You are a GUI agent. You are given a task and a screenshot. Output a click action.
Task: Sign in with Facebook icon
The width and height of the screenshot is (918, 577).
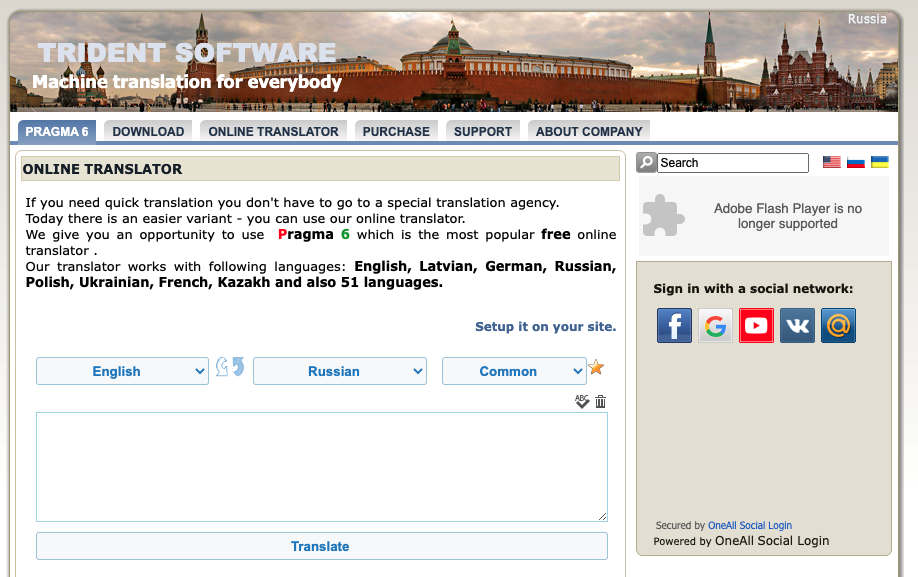(x=674, y=325)
